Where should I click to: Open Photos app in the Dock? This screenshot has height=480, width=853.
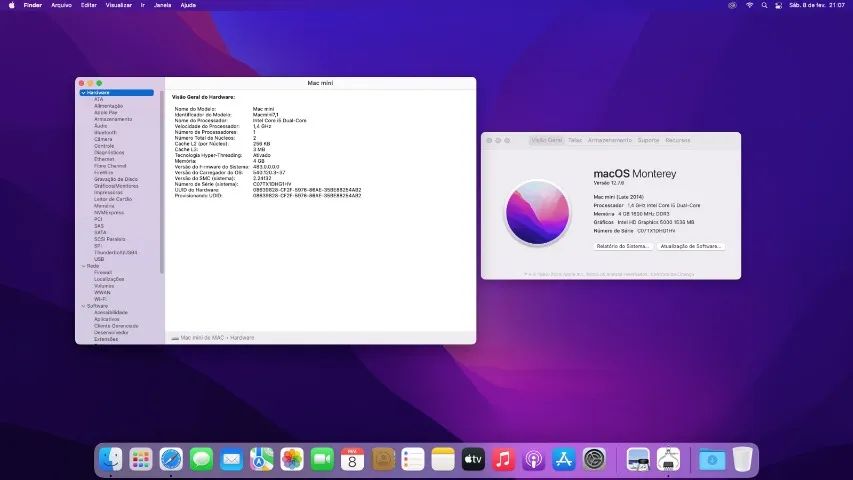pos(292,460)
